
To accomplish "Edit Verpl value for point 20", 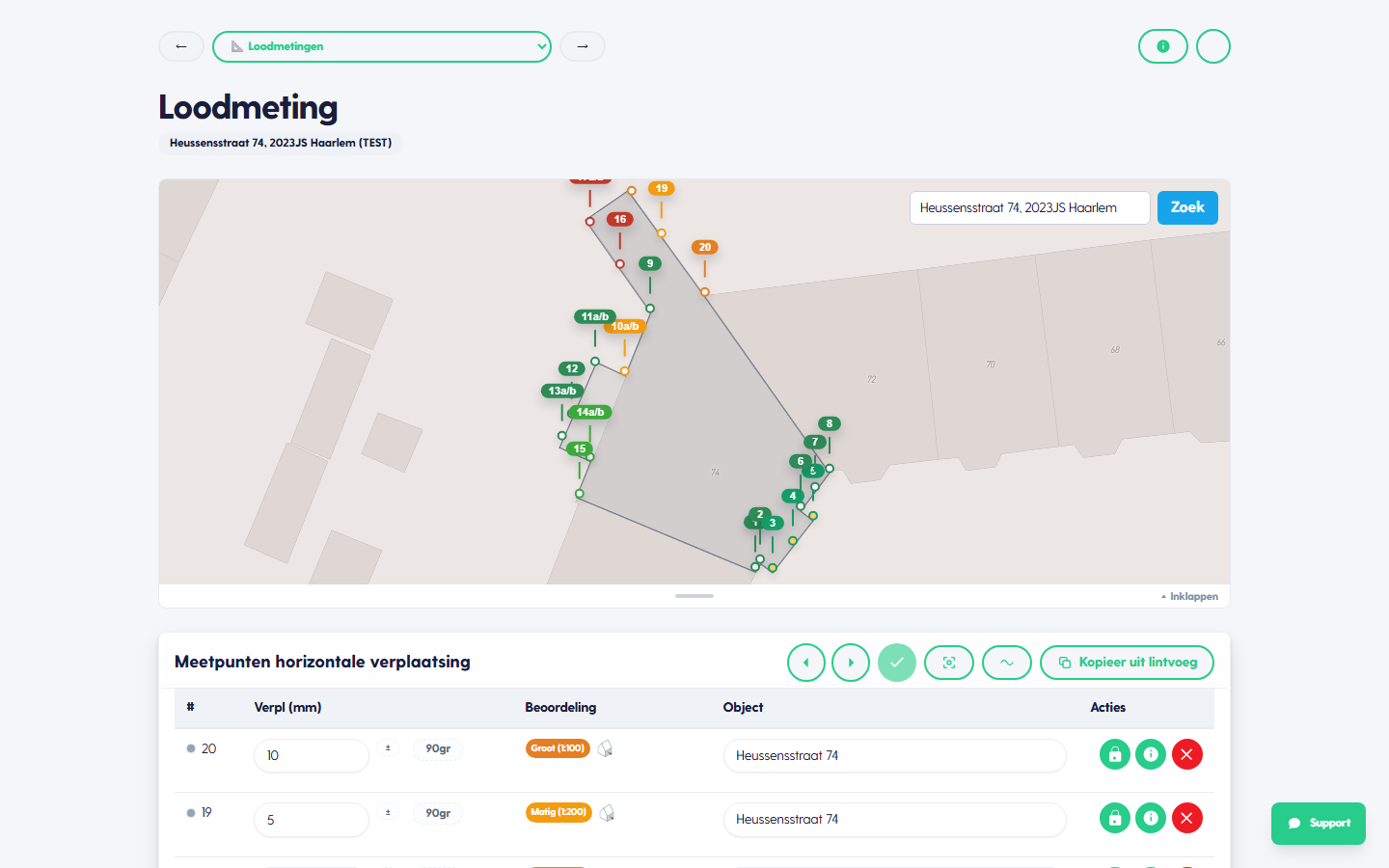I will click(312, 755).
